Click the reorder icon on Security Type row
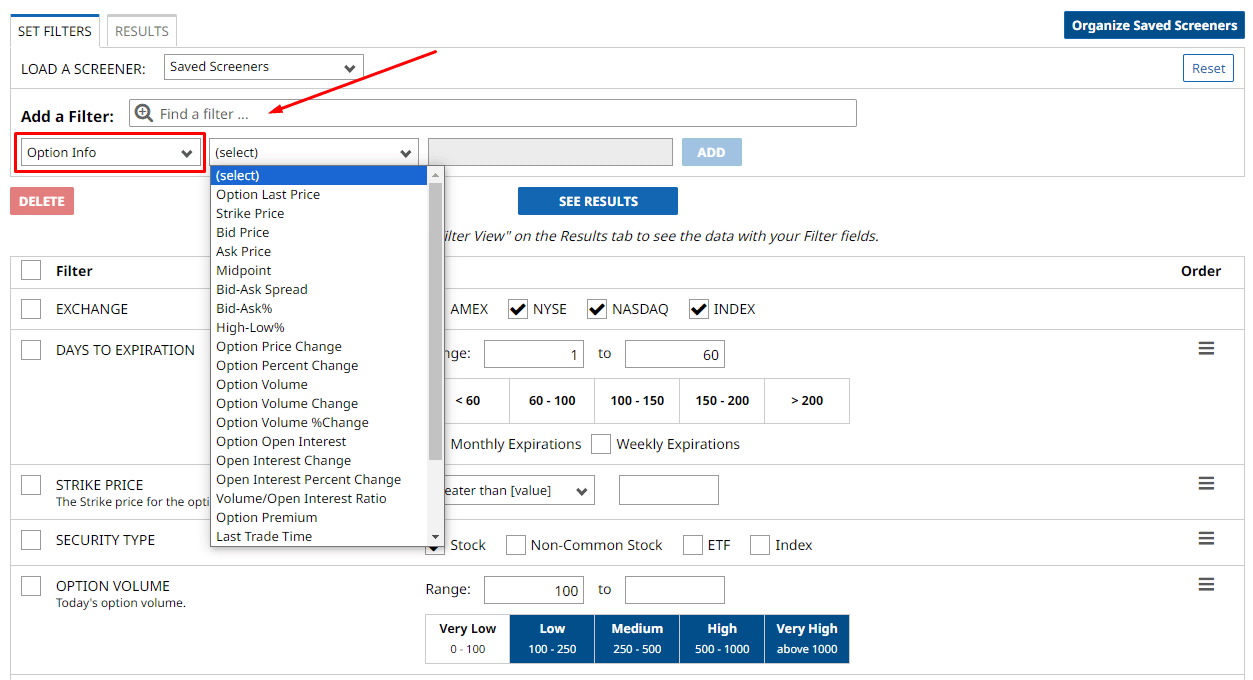Viewport: 1253px width, 680px height. pyautogui.click(x=1206, y=539)
